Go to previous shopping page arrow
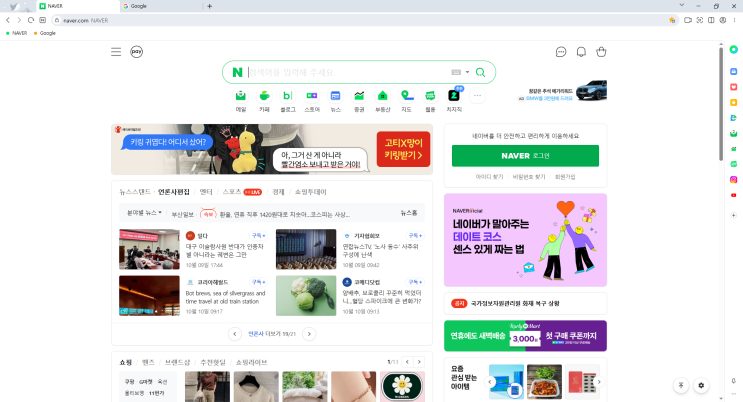Viewport: 743px width, 402px height. click(407, 362)
